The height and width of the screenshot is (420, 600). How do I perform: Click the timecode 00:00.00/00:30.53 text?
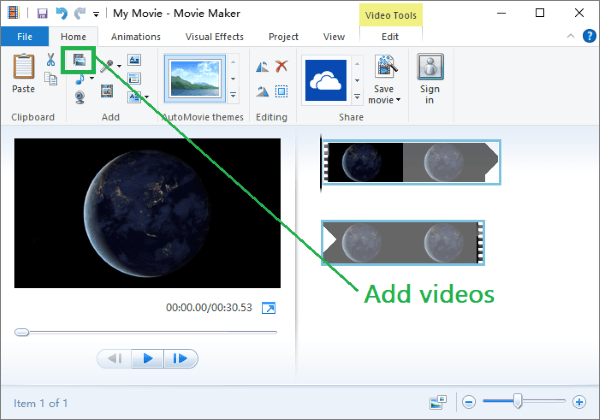[x=209, y=308]
